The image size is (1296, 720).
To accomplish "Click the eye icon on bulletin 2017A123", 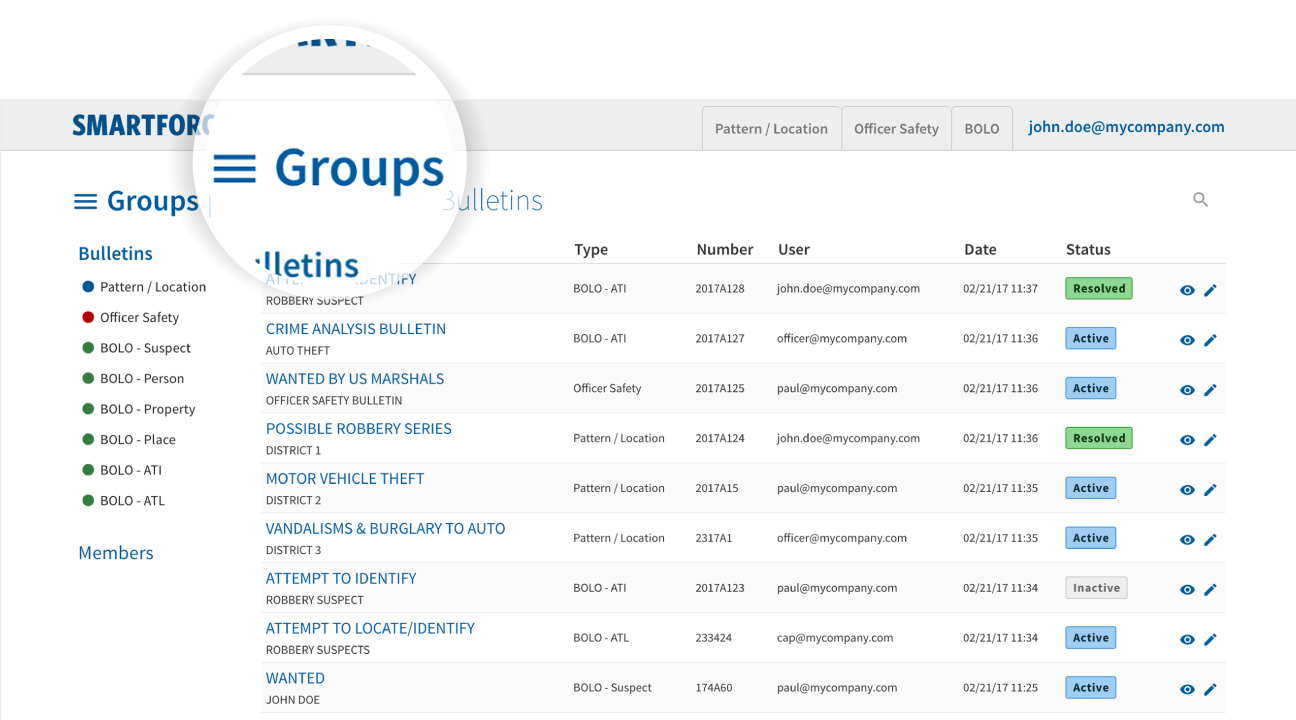I will 1187,590.
